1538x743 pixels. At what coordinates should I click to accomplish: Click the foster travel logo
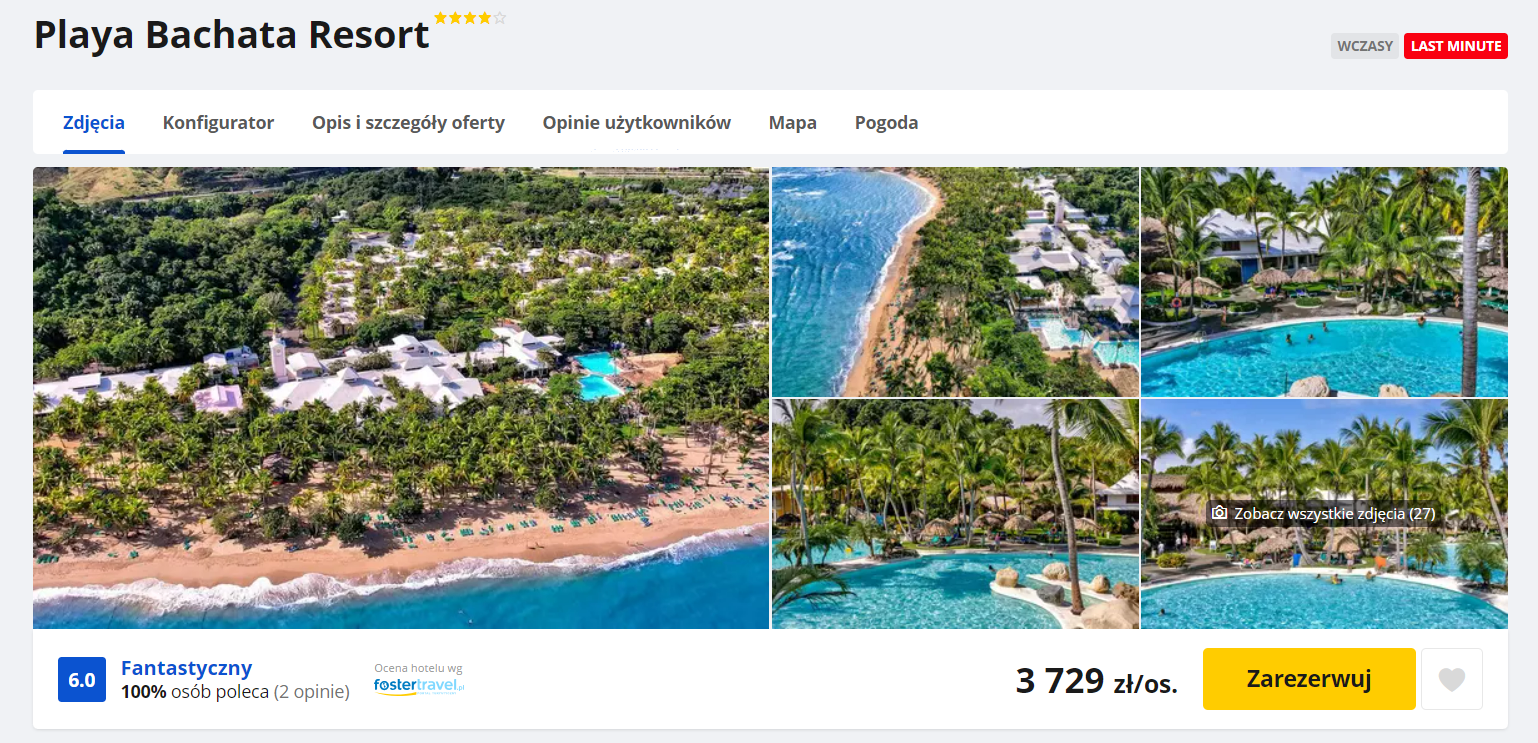pos(419,686)
